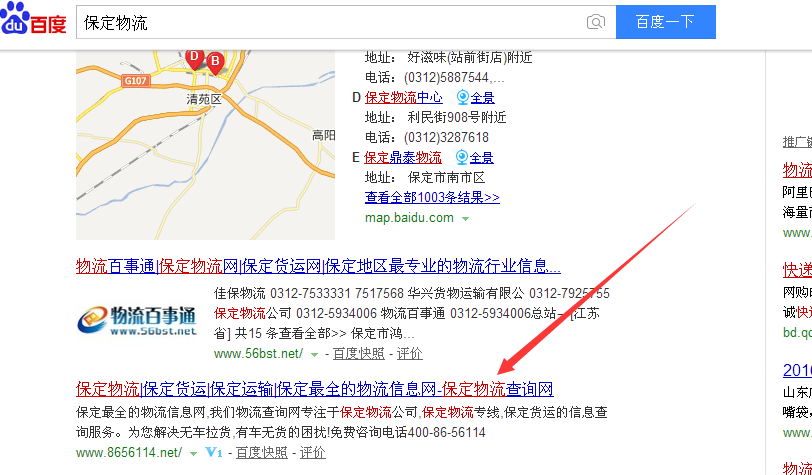812x475 pixels.
Task: Open 评价 for 8656114.net result
Action: pos(313,453)
